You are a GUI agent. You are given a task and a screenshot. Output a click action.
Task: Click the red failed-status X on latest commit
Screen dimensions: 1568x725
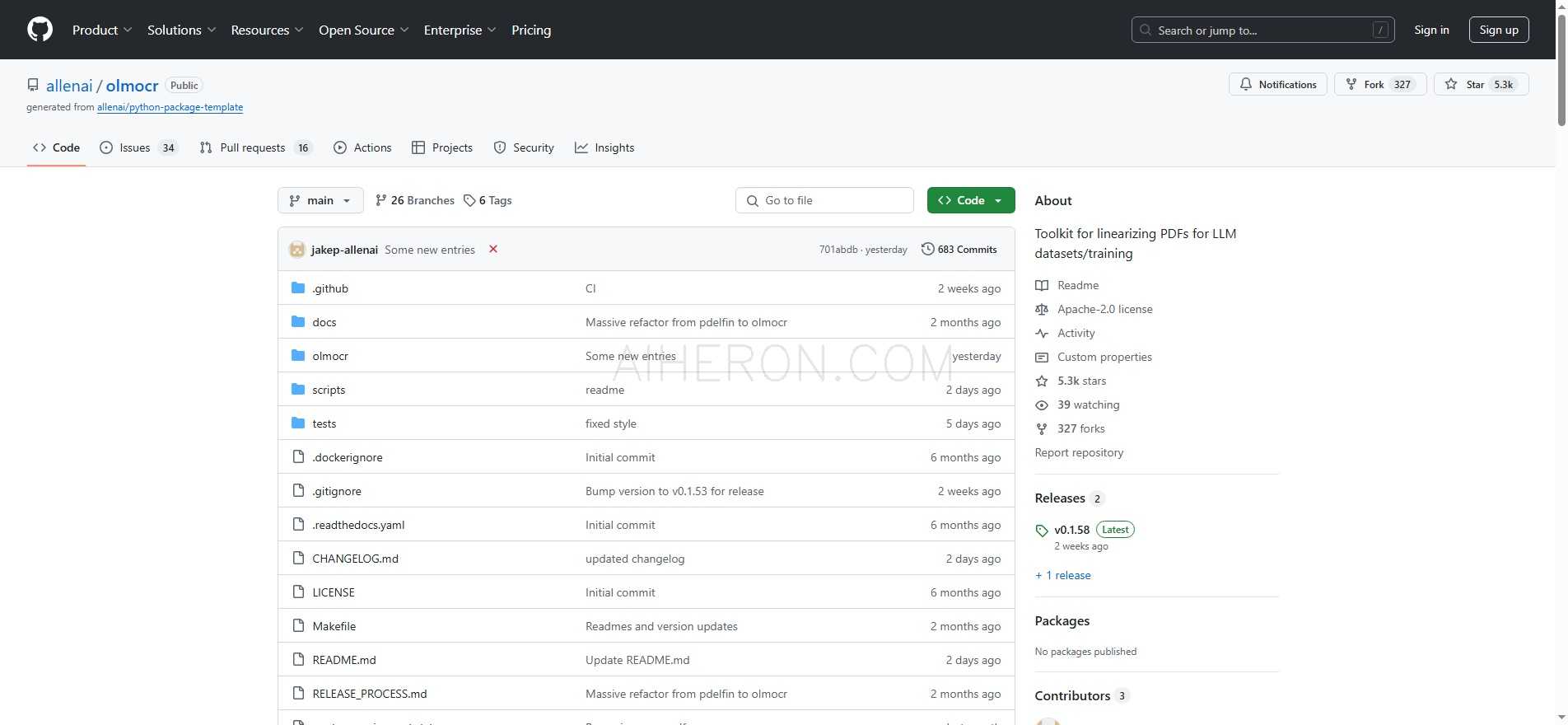493,249
